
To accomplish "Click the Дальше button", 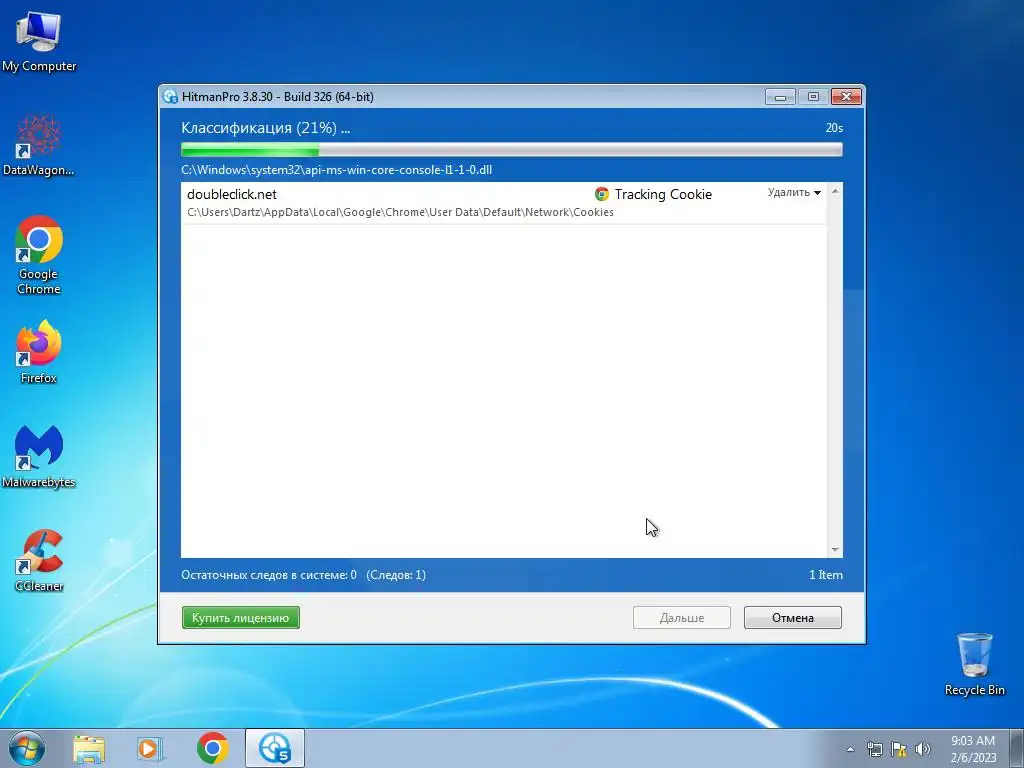I will pos(682,618).
